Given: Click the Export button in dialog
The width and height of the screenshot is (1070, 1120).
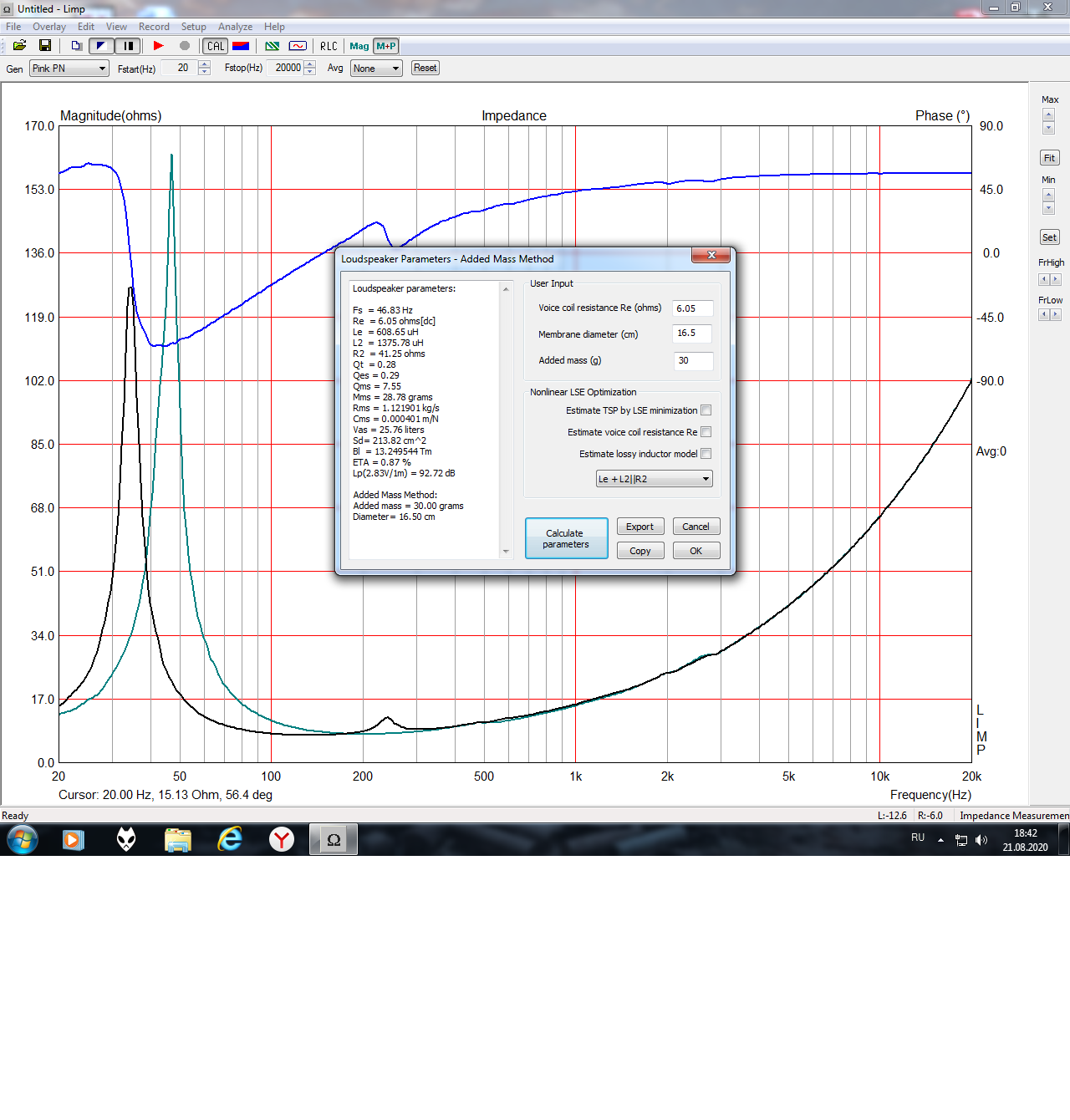Looking at the screenshot, I should point(640,527).
